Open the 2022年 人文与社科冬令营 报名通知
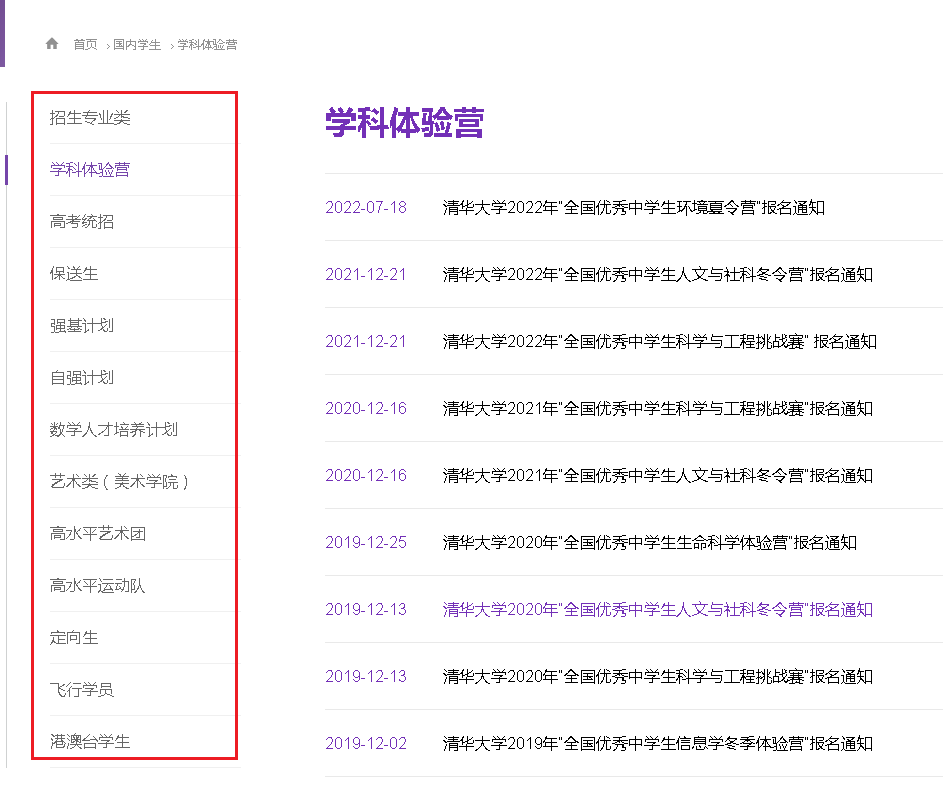Image resolution: width=943 pixels, height=787 pixels. 658,275
